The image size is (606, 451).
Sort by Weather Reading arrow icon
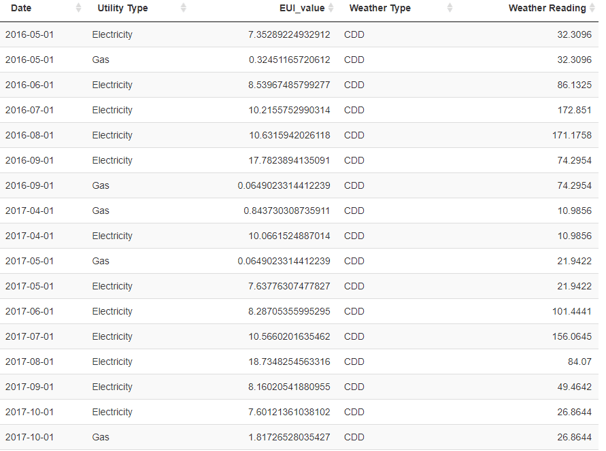592,8
